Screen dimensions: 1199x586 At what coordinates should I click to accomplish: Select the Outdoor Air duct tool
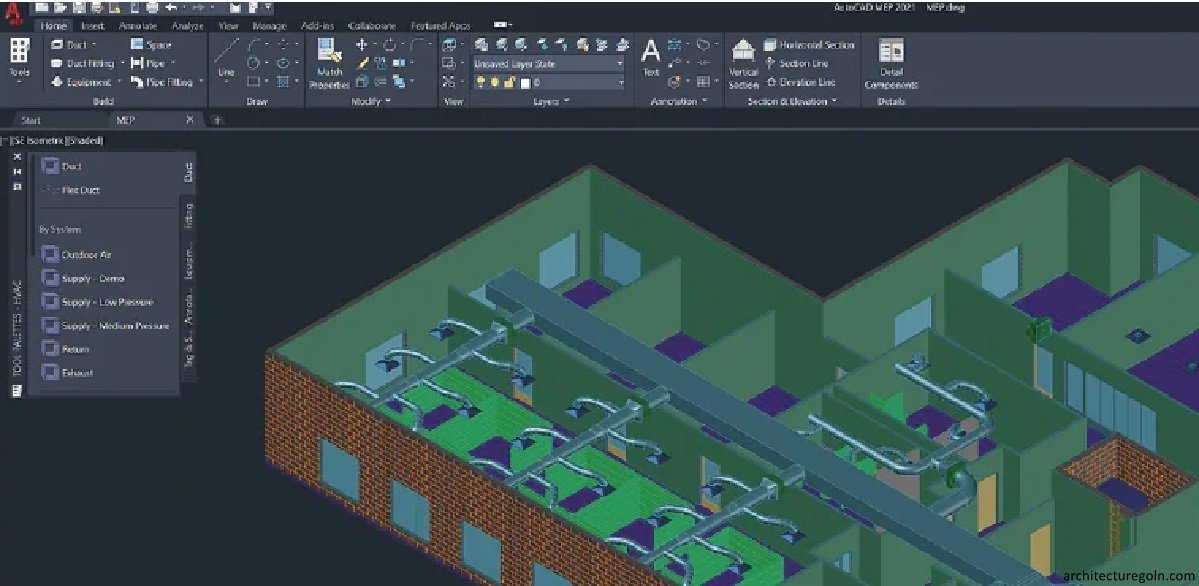coord(86,255)
